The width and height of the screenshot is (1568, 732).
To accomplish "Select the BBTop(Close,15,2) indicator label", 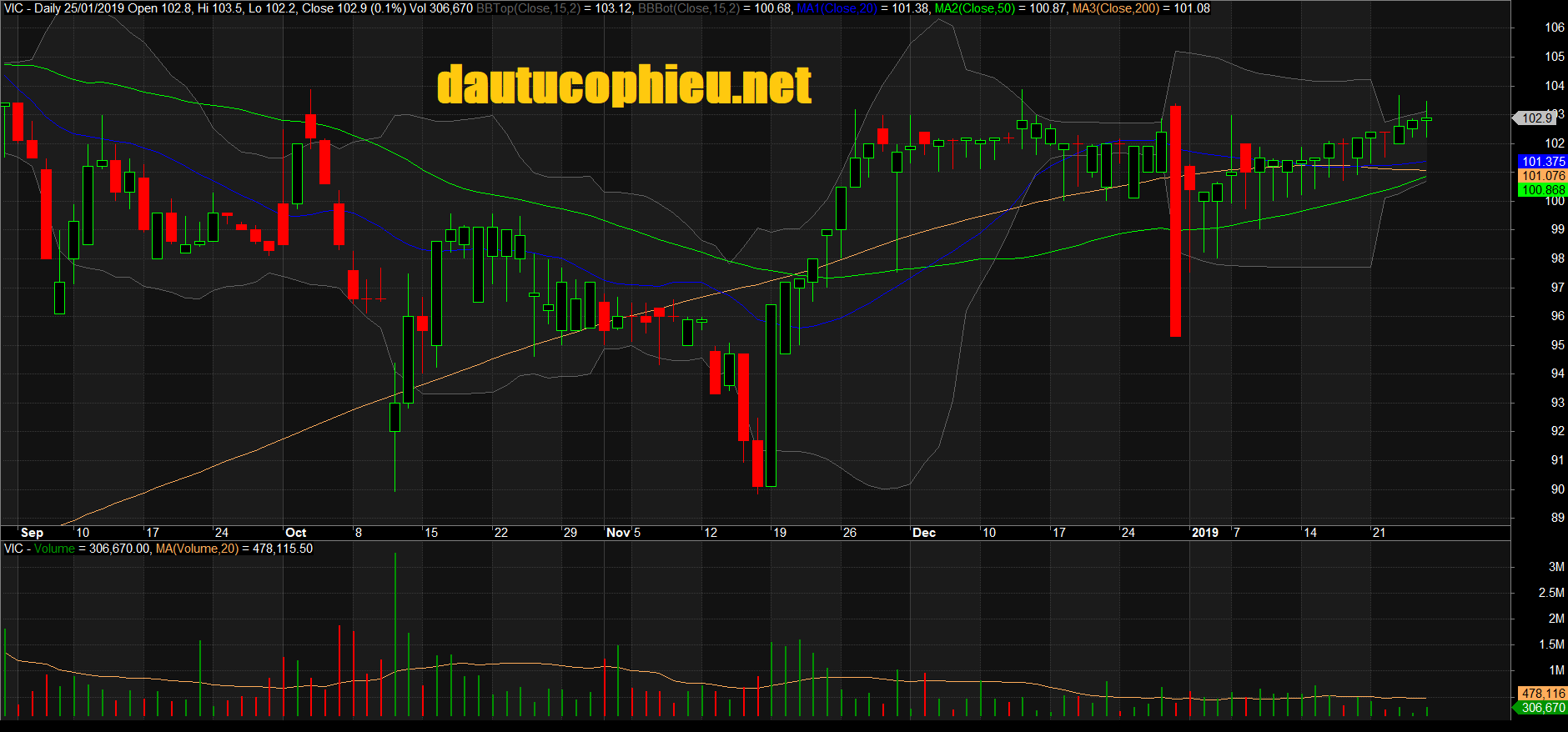I will pyautogui.click(x=528, y=8).
